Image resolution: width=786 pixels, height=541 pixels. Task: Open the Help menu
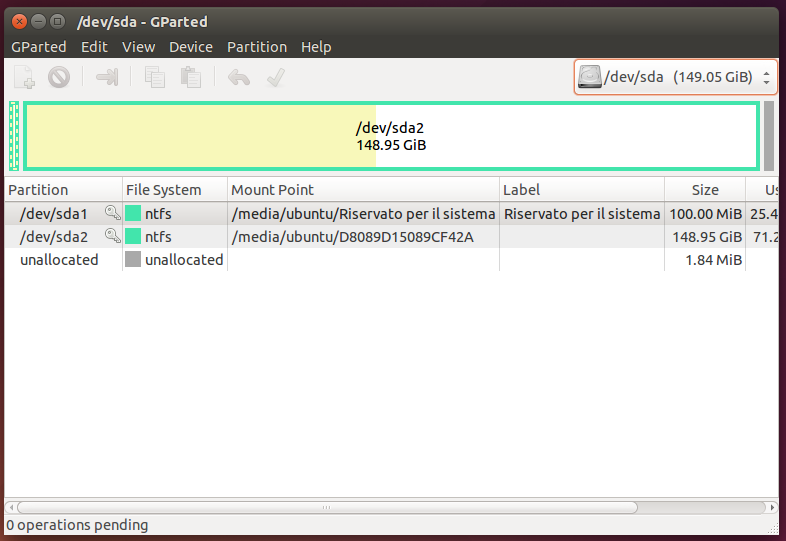click(x=316, y=47)
